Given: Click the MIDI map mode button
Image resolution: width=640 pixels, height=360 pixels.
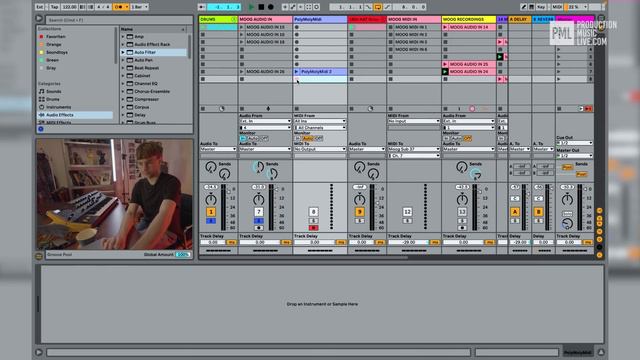Looking at the screenshot, I should (x=557, y=7).
